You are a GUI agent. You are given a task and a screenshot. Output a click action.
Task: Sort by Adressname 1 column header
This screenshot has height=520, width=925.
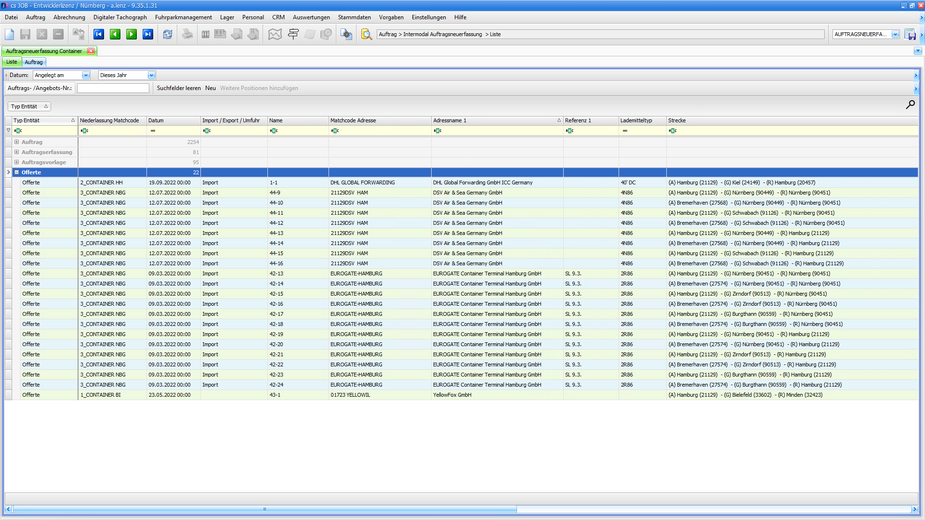click(x=497, y=120)
